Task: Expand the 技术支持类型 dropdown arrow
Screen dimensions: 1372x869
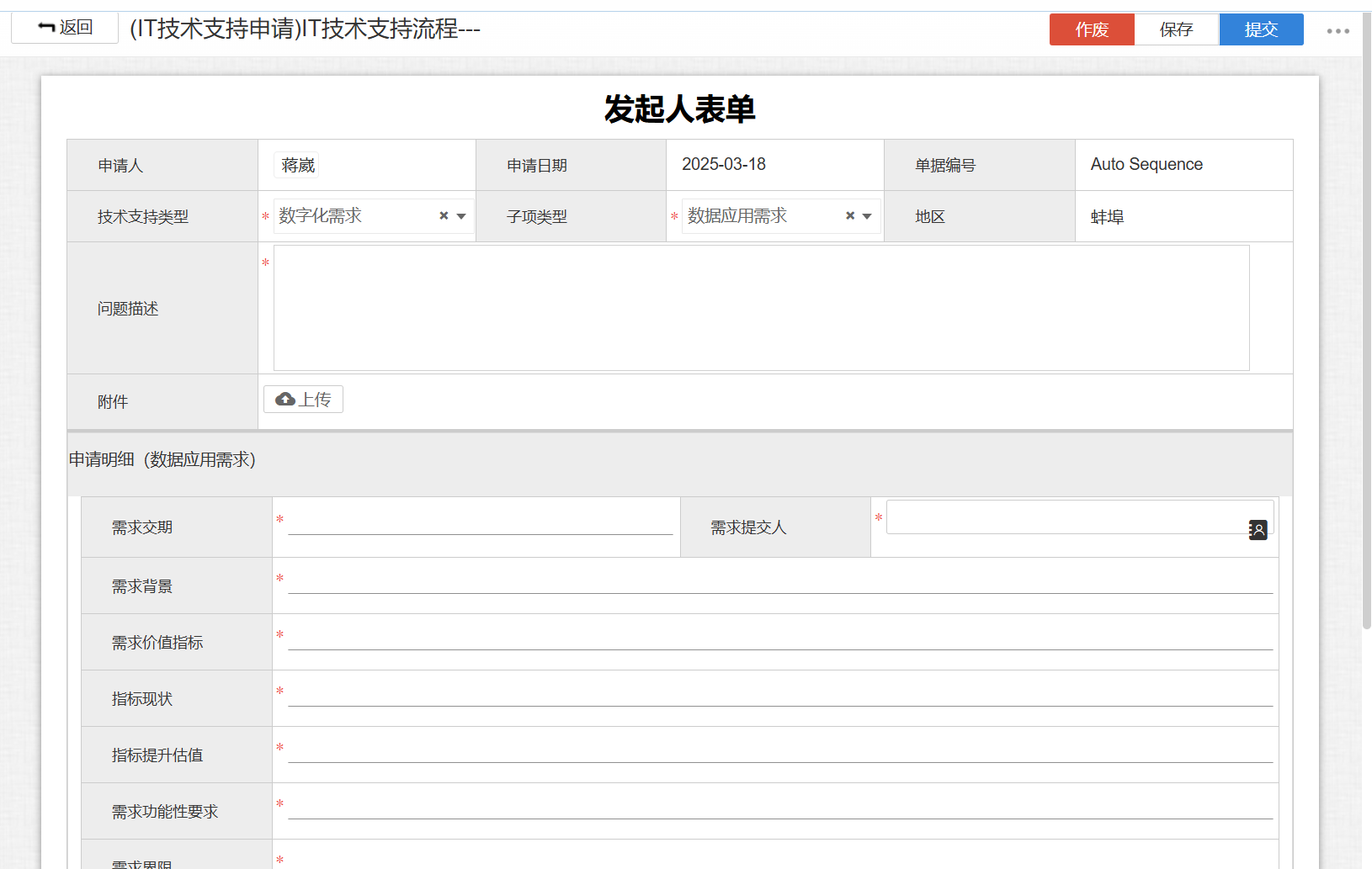Action: click(461, 216)
